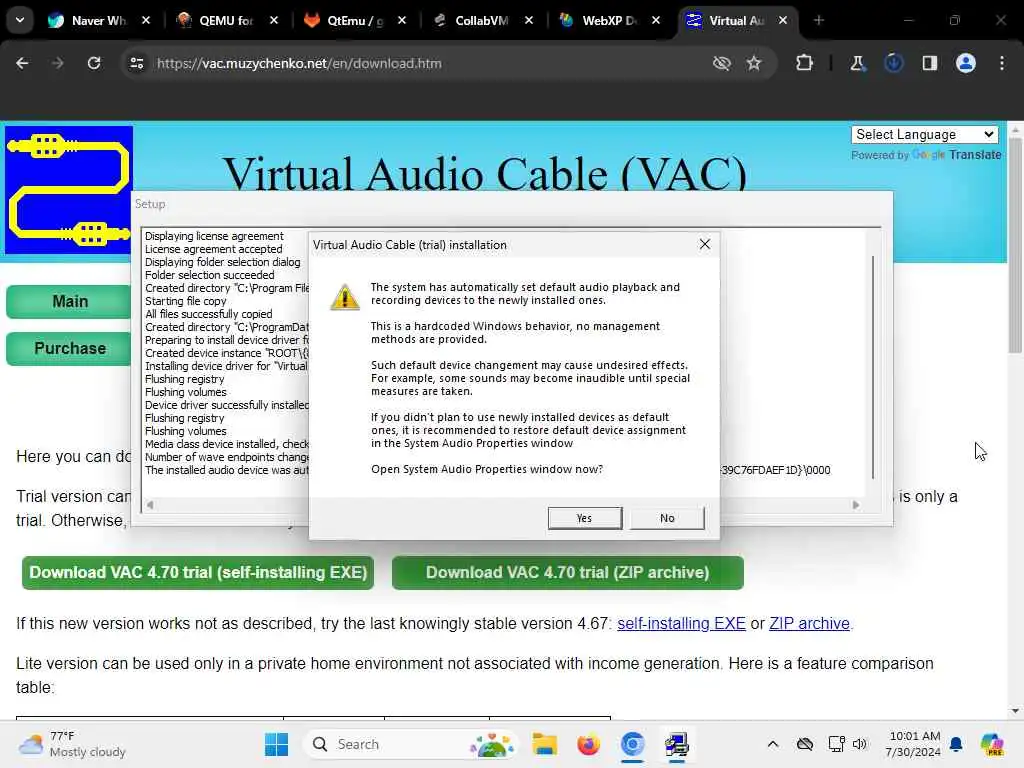Open Copilot preview icon in taskbar

991,744
